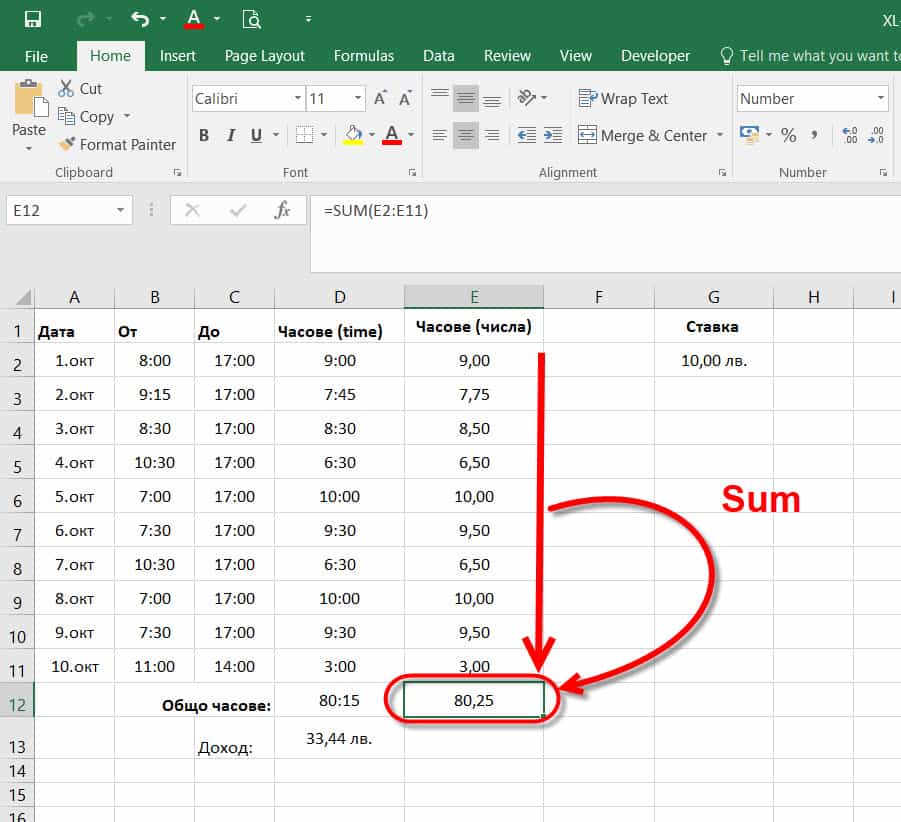The height and width of the screenshot is (822, 901).
Task: Open the Review tab
Action: pyautogui.click(x=507, y=56)
